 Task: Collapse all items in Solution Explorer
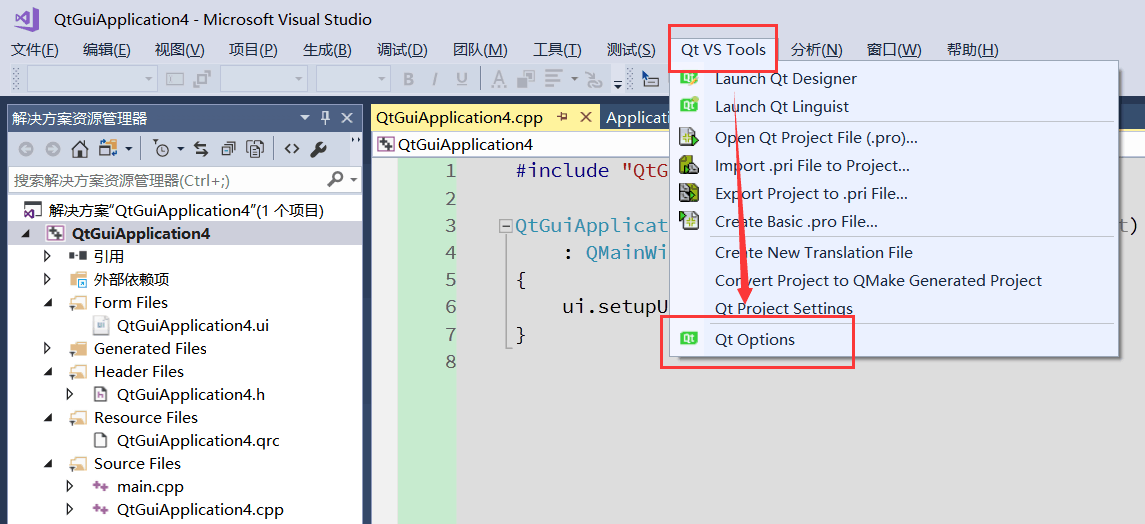(x=229, y=149)
